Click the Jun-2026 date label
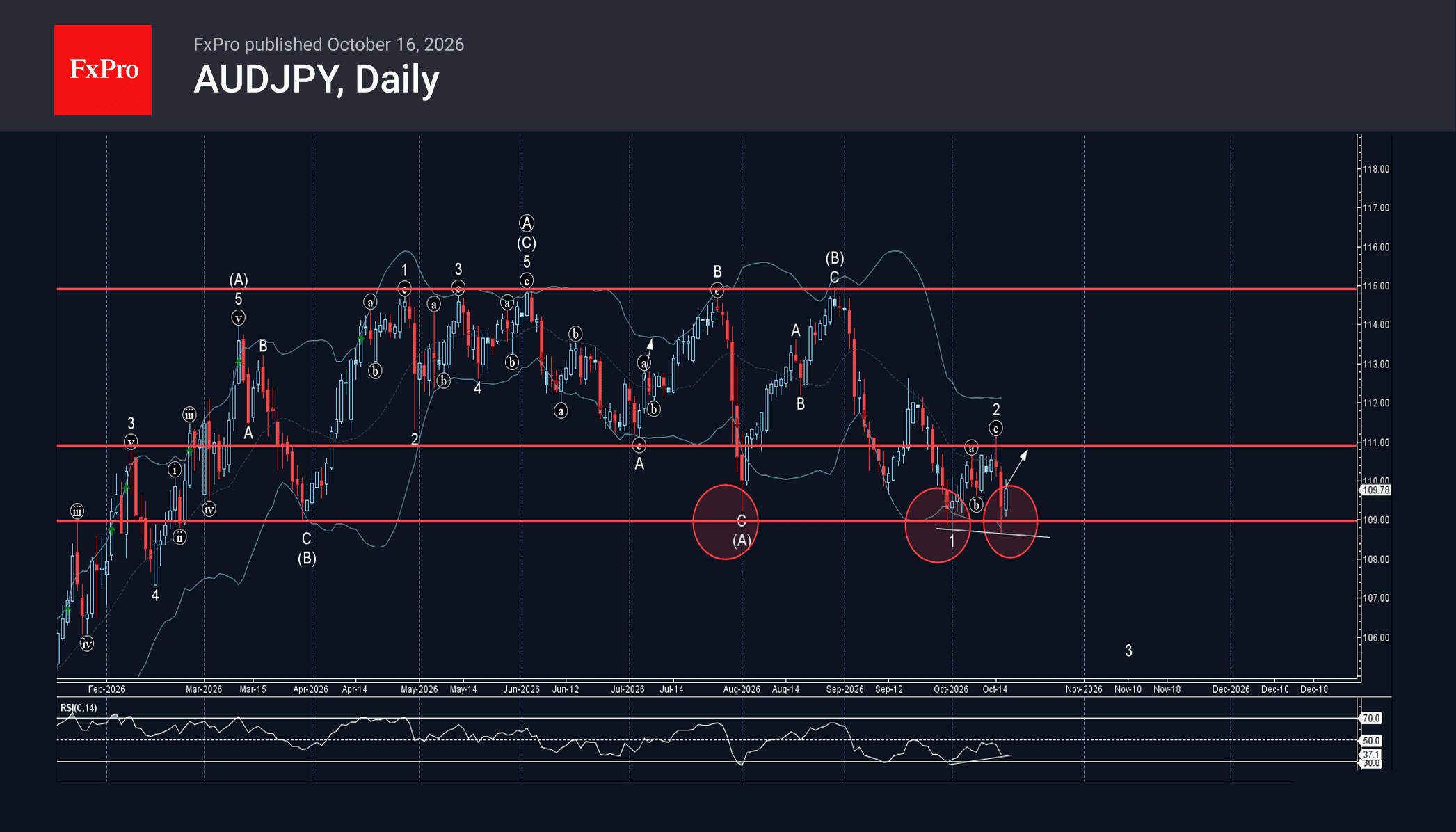Screen dimensions: 1456x832 [522, 689]
